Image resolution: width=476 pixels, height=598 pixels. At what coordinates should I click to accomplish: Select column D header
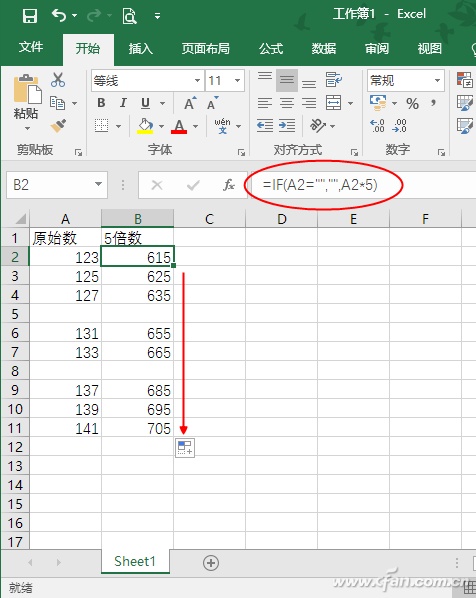281,219
